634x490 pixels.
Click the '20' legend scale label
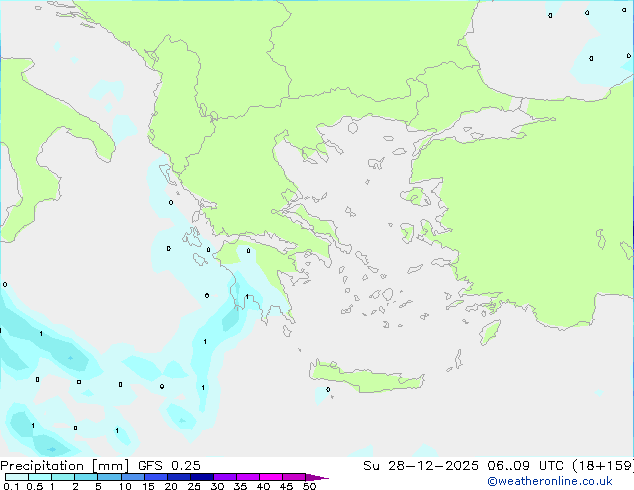(171, 486)
